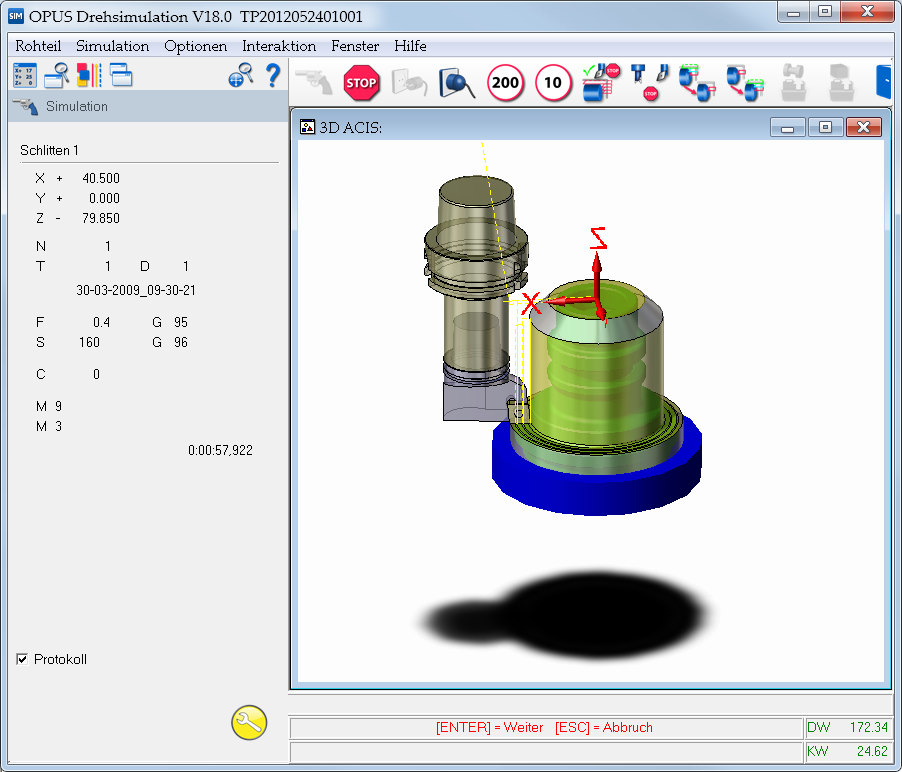Click the checkmark workpiece stop icon
The width and height of the screenshot is (902, 772).
click(x=601, y=83)
